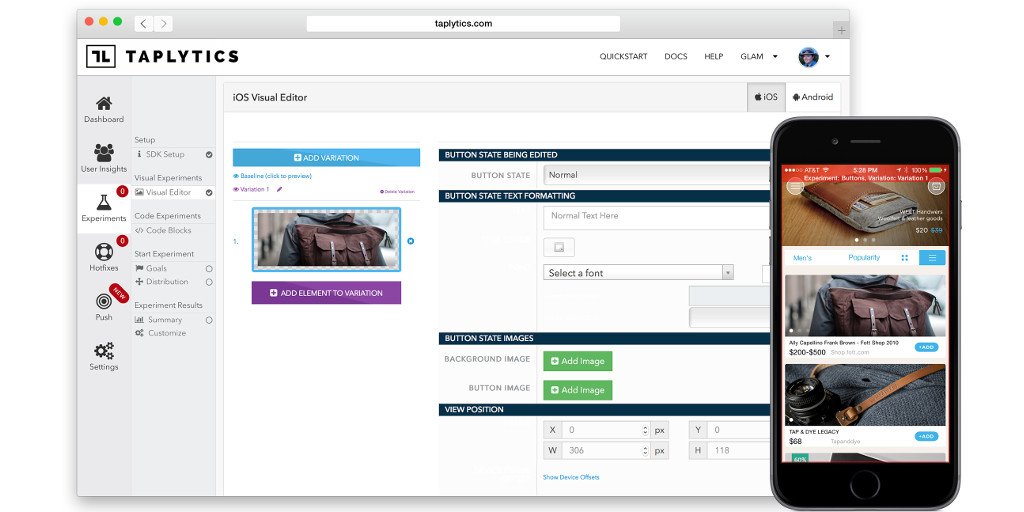
Task: Open the Button State dropdown
Action: pyautogui.click(x=656, y=175)
